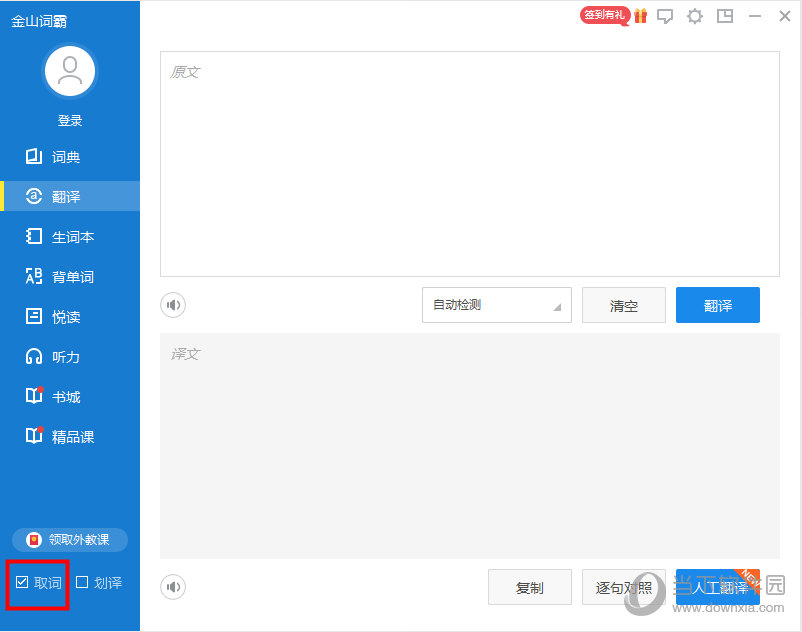
Task: Click the 译文 translation output area
Action: coord(470,446)
